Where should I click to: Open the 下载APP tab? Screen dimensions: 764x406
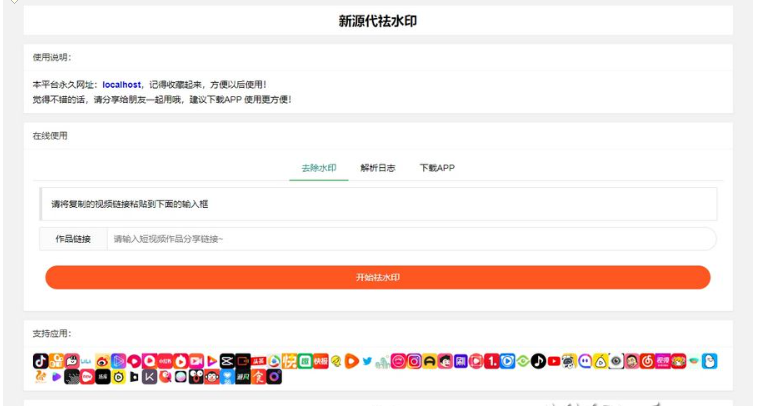pyautogui.click(x=437, y=168)
